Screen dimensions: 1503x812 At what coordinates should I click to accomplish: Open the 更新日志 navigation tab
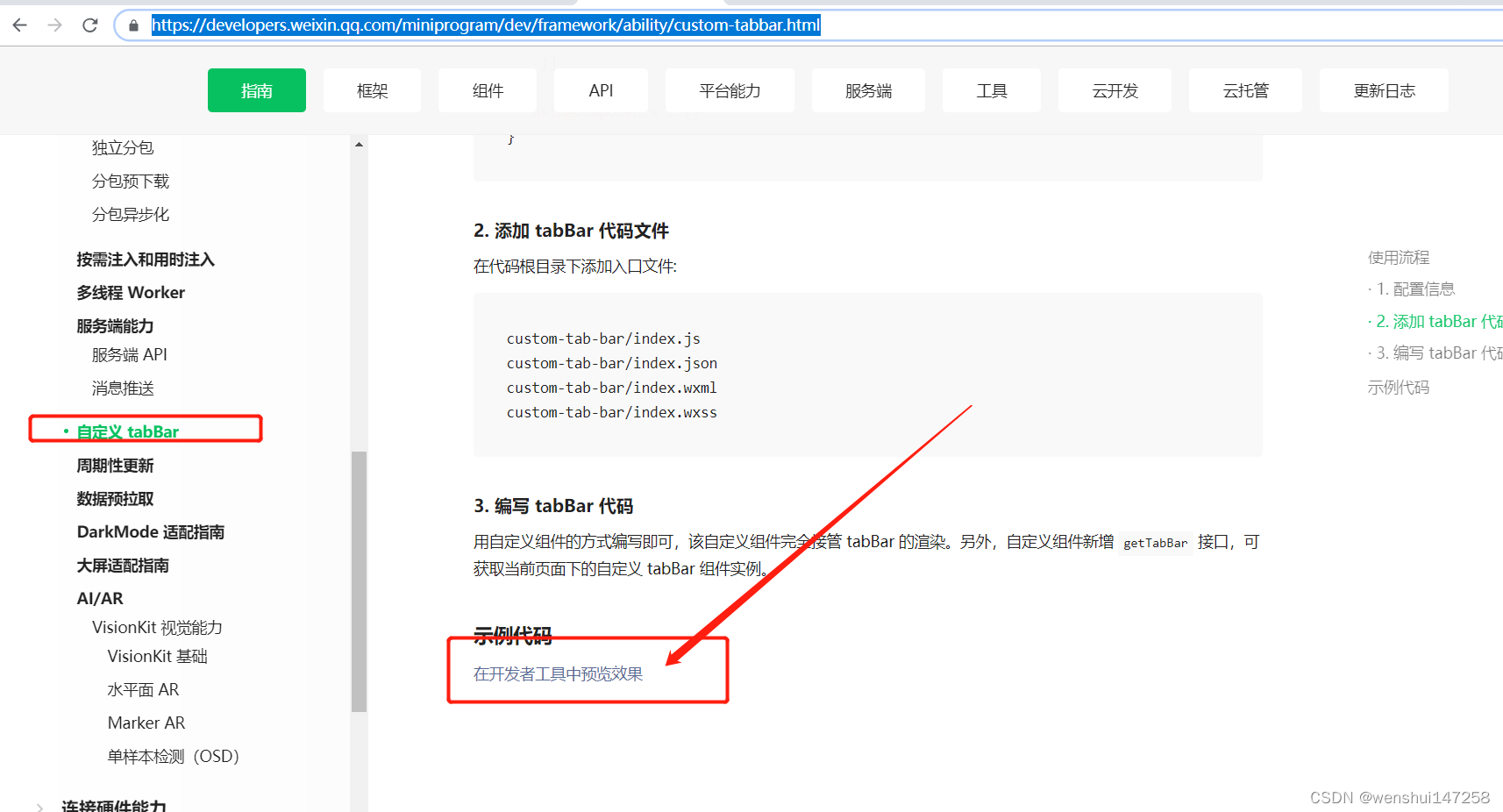coord(1384,90)
